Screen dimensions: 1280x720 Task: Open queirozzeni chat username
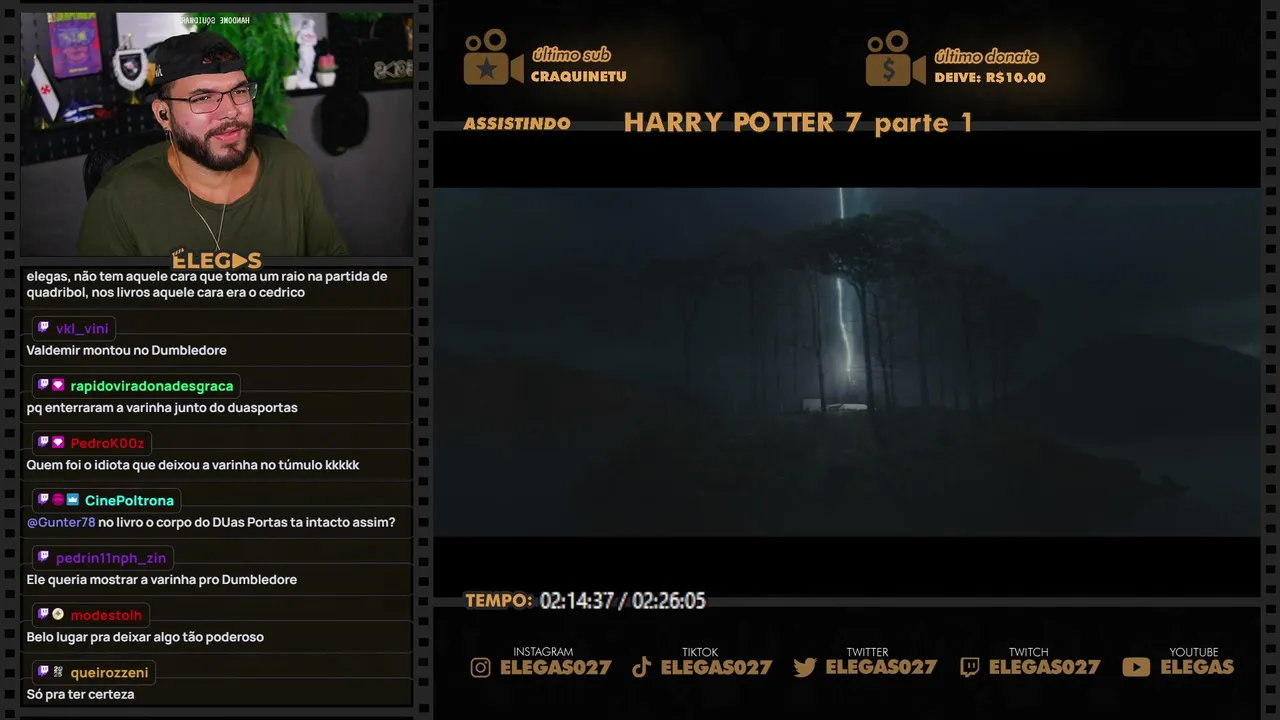pos(109,673)
